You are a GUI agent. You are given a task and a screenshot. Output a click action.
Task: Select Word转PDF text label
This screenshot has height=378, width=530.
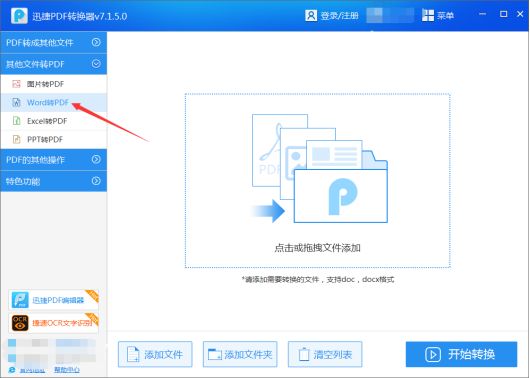click(48, 102)
